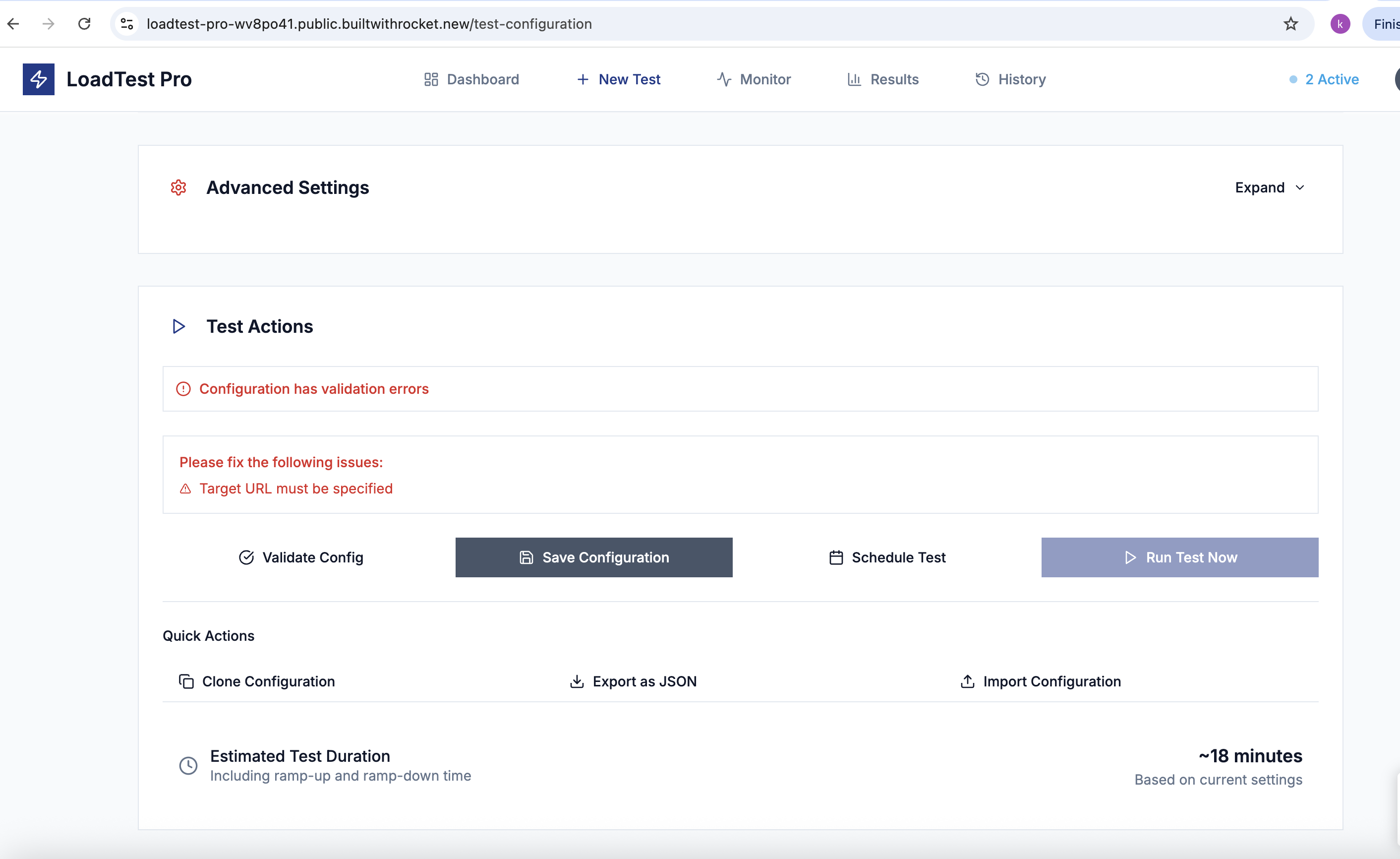Click the browser reload page icon
This screenshot has height=859, width=1400.
coord(84,24)
